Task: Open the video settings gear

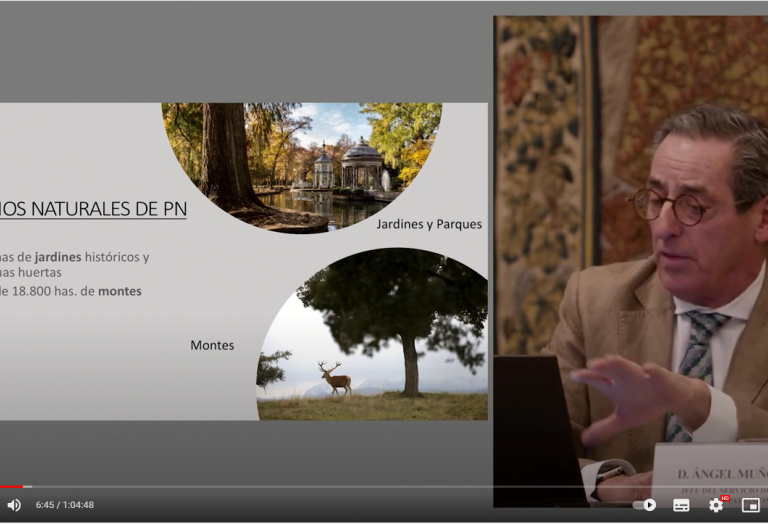Action: [x=715, y=505]
